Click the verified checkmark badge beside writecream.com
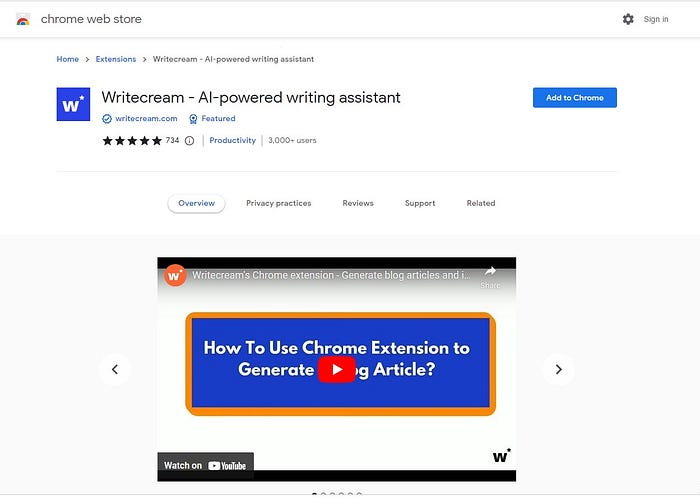The image size is (700, 504). (107, 119)
